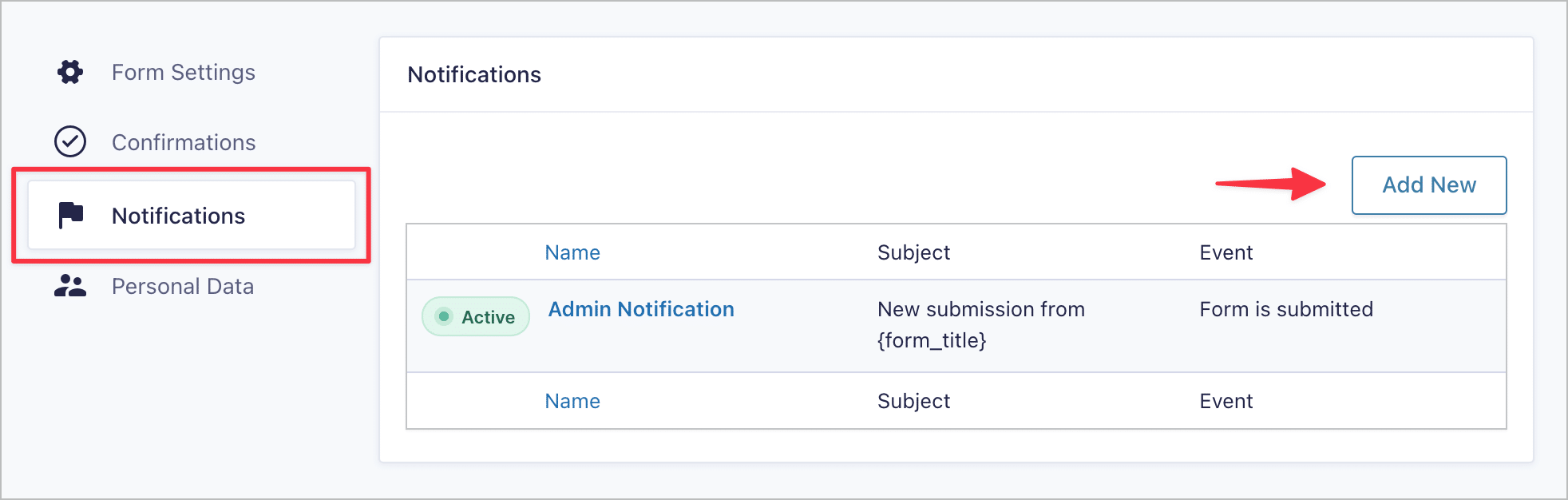Click the Notifications panel title
The height and width of the screenshot is (500, 1568).
pyautogui.click(x=475, y=74)
